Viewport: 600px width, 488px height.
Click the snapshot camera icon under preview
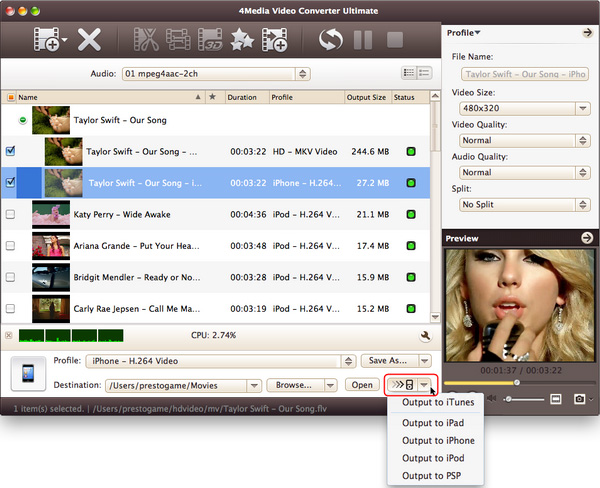pyautogui.click(x=578, y=399)
